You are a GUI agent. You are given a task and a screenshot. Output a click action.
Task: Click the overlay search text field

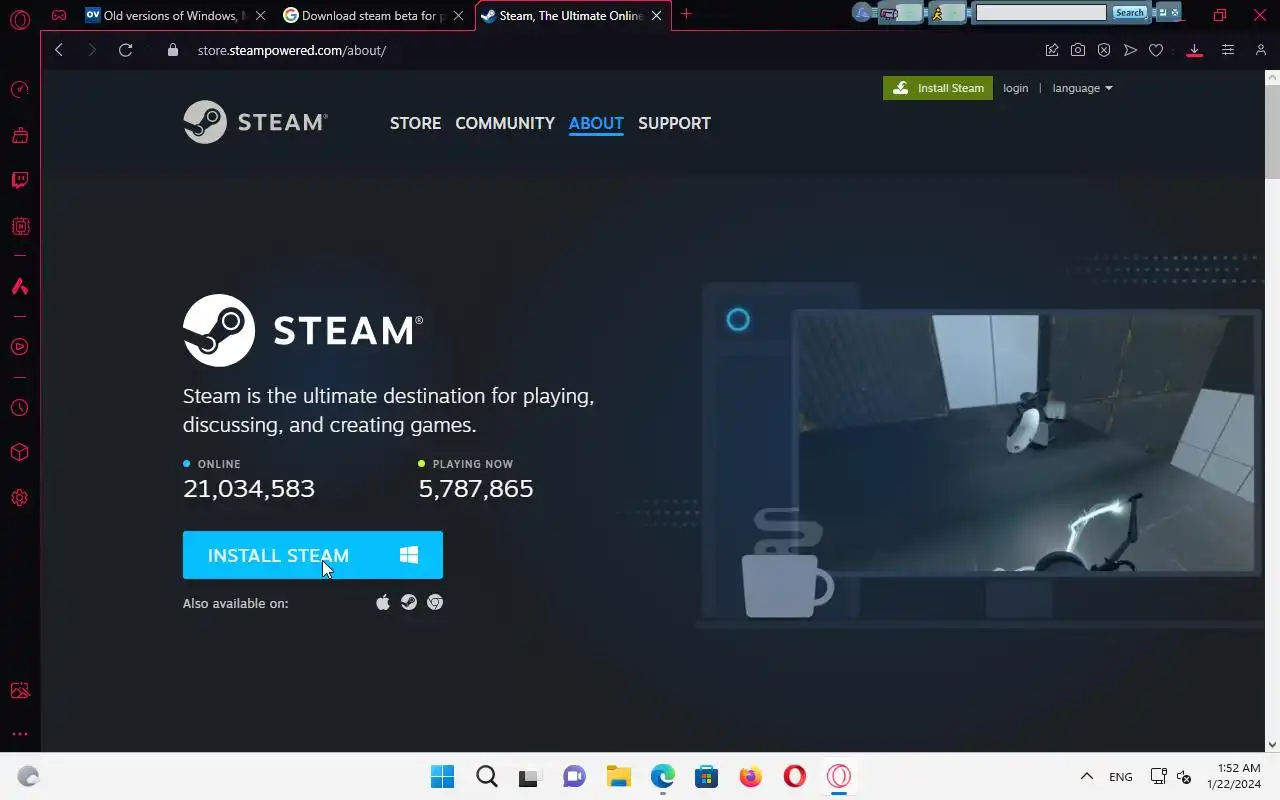pos(1041,12)
